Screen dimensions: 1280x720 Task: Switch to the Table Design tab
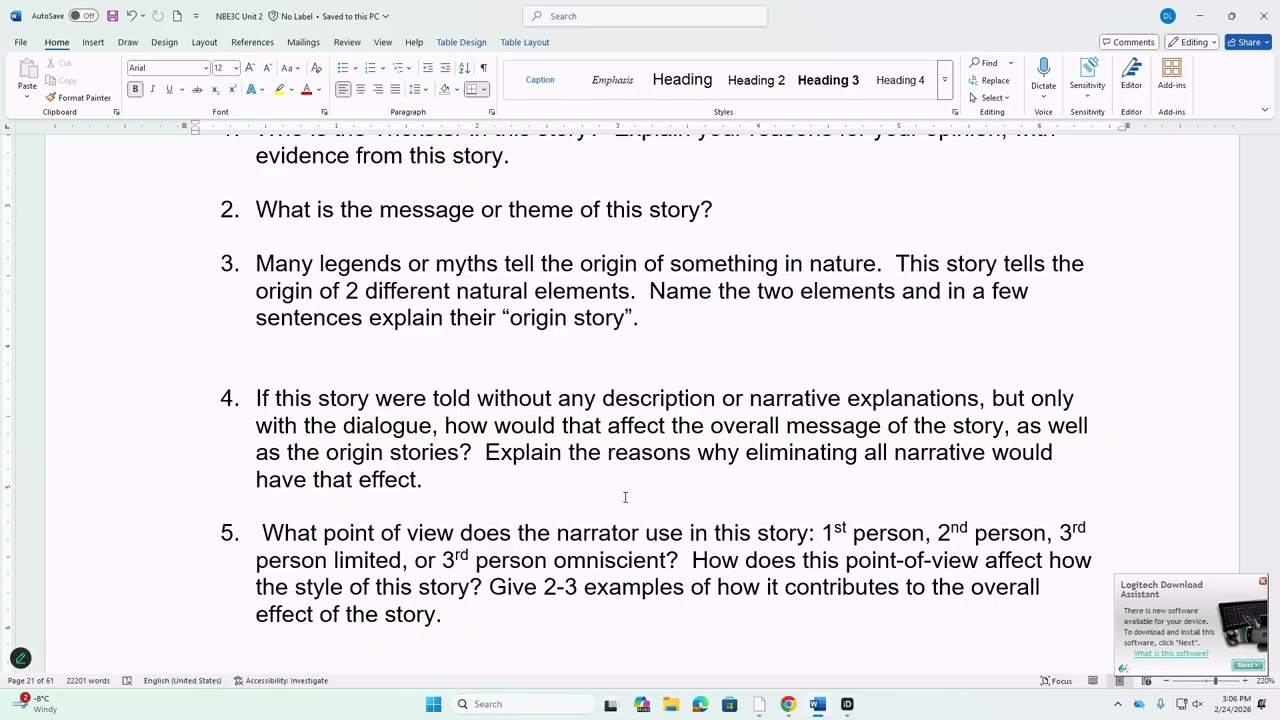tap(461, 42)
